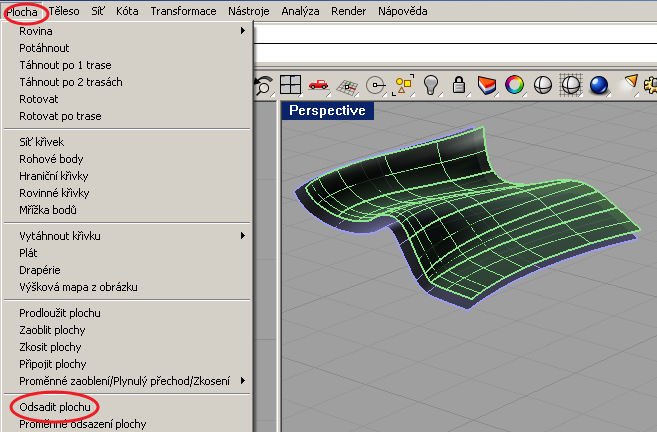Click the shaded sphere viewport icon

[543, 85]
